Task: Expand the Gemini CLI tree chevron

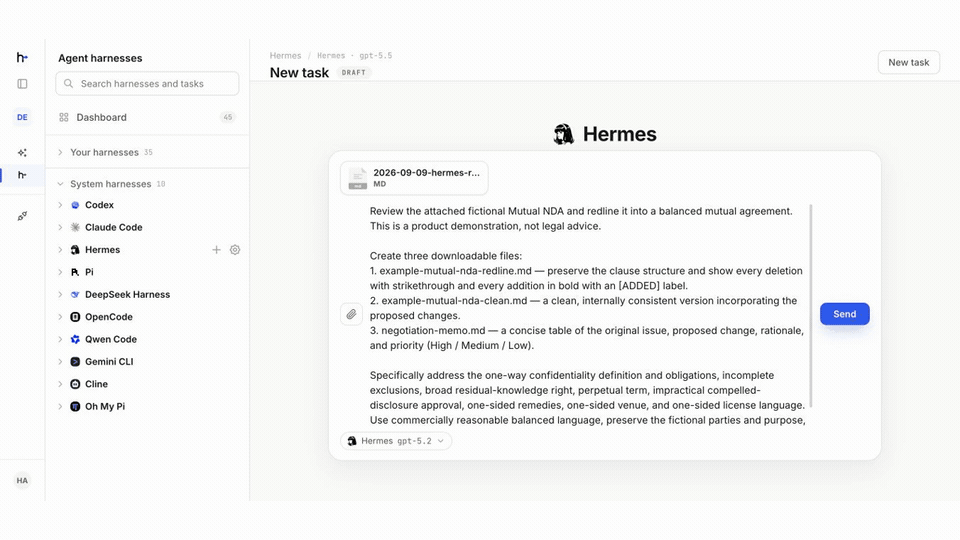Action: pyautogui.click(x=60, y=362)
